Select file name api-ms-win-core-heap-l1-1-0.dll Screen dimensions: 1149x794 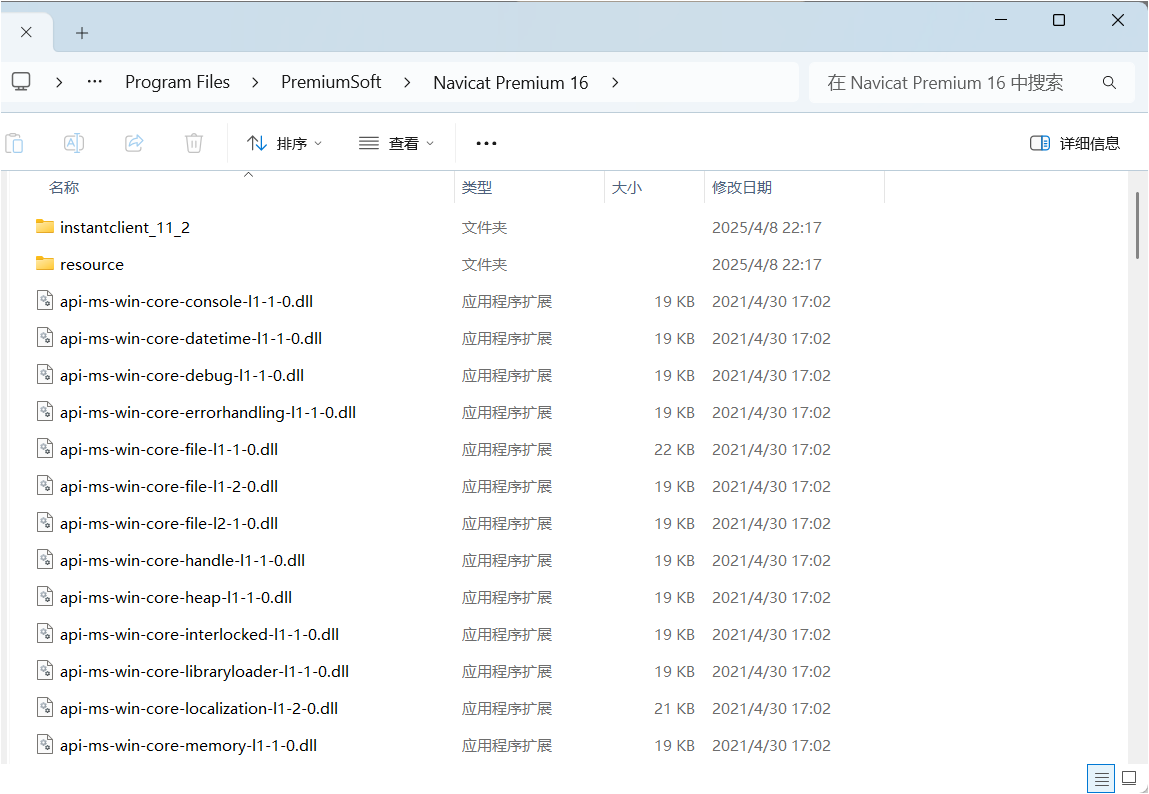[176, 598]
